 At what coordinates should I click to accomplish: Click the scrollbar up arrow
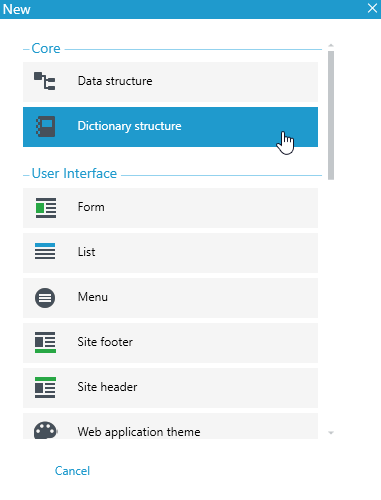click(x=331, y=45)
